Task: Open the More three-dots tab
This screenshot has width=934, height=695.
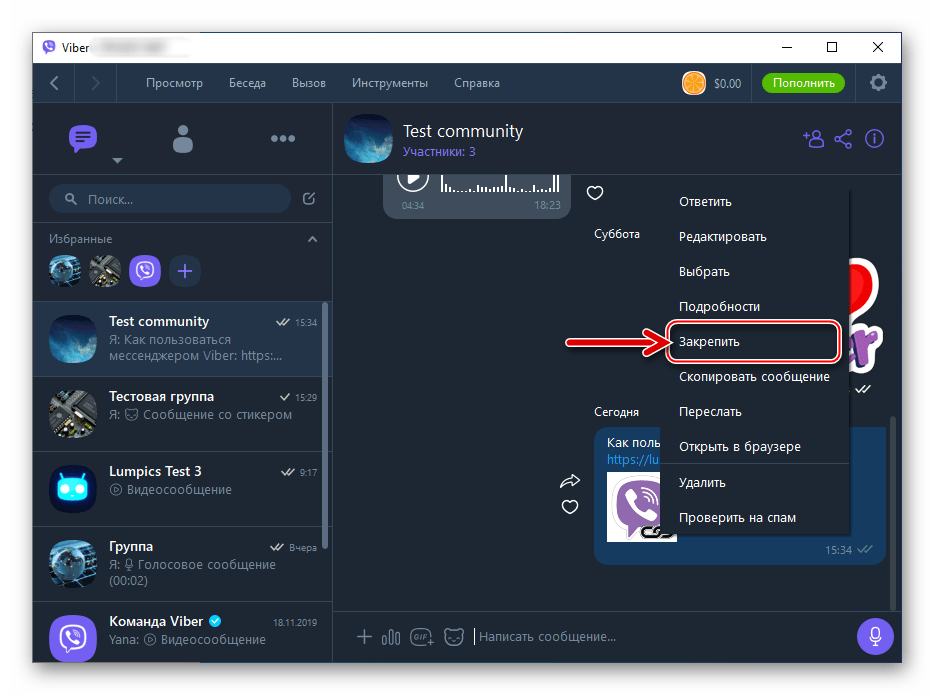Action: pyautogui.click(x=282, y=139)
